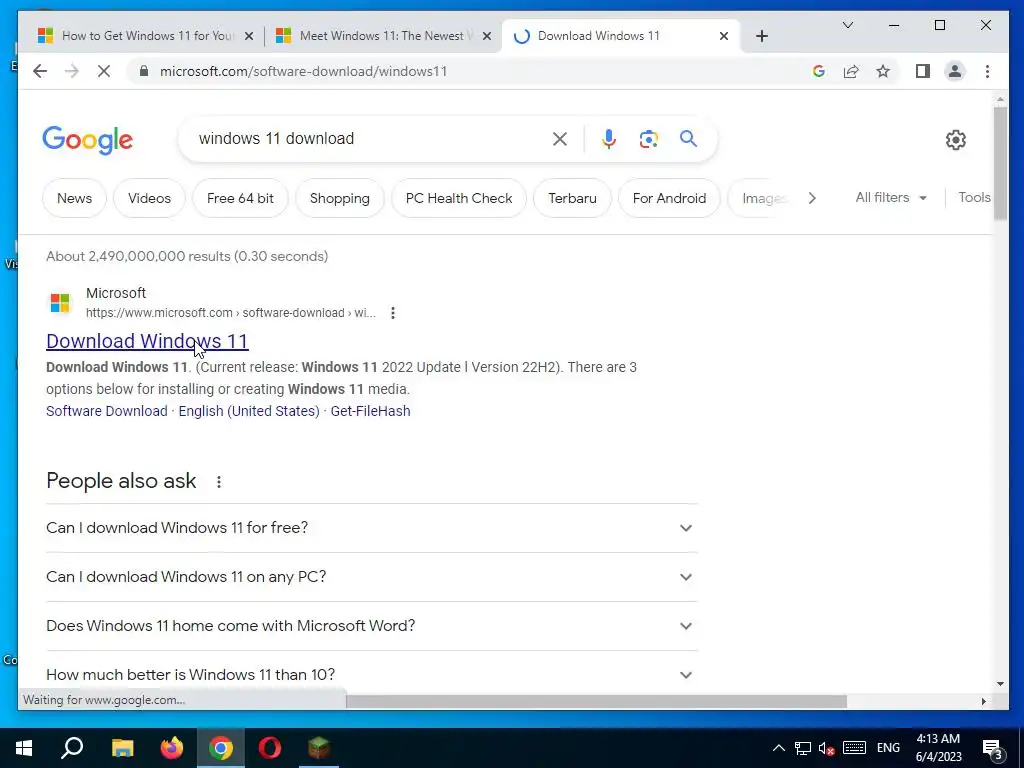The height and width of the screenshot is (768, 1024).
Task: Open the Google icon in address bar
Action: pyautogui.click(x=818, y=71)
